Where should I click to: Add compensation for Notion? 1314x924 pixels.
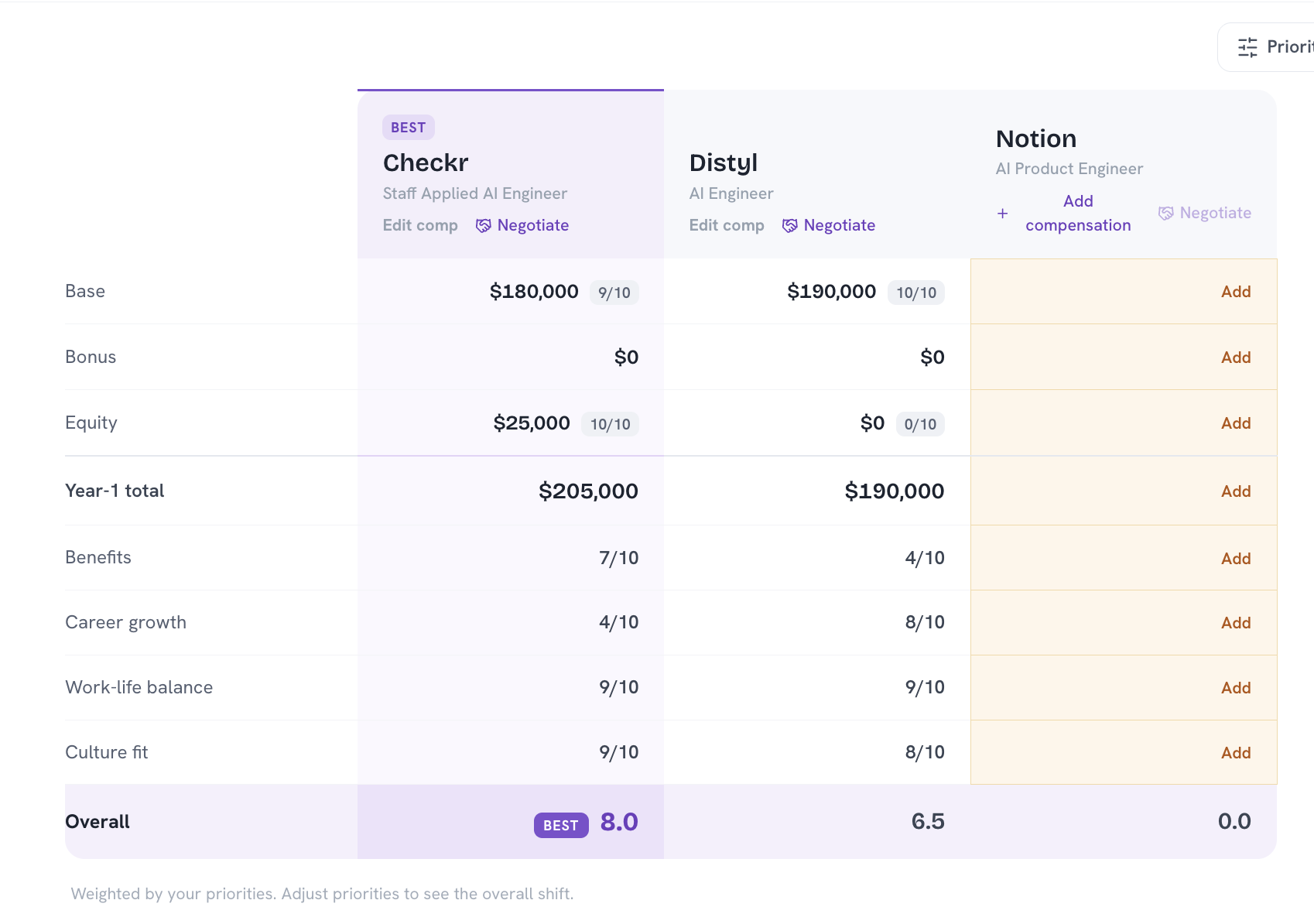point(1064,213)
